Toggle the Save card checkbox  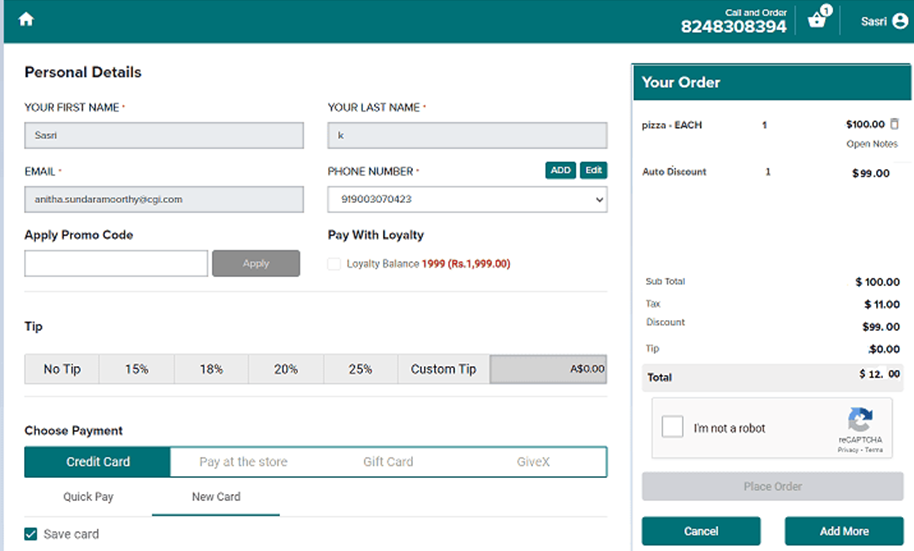[31, 534]
